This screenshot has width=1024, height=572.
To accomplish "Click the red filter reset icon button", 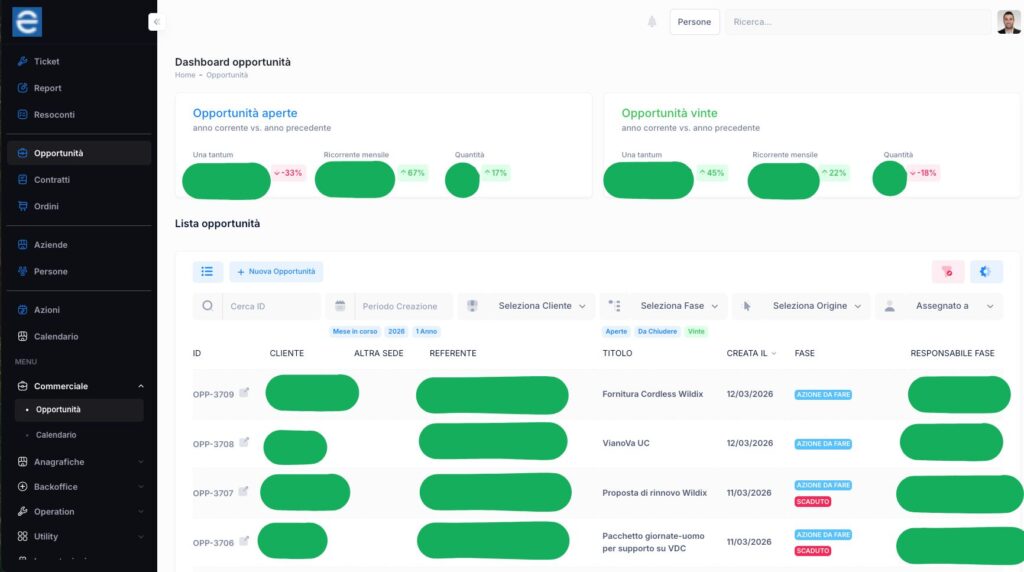I will pos(947,272).
